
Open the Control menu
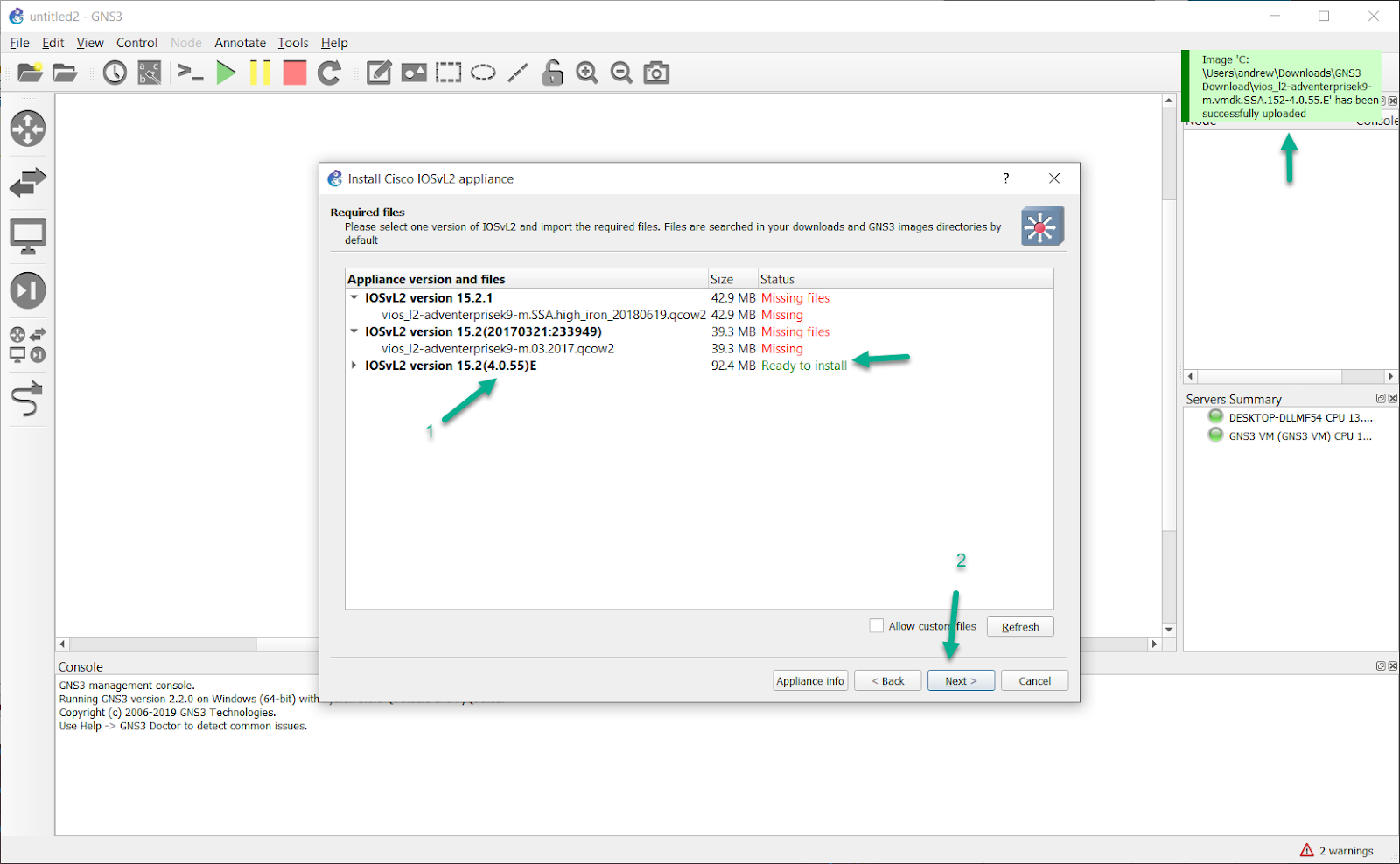click(137, 43)
